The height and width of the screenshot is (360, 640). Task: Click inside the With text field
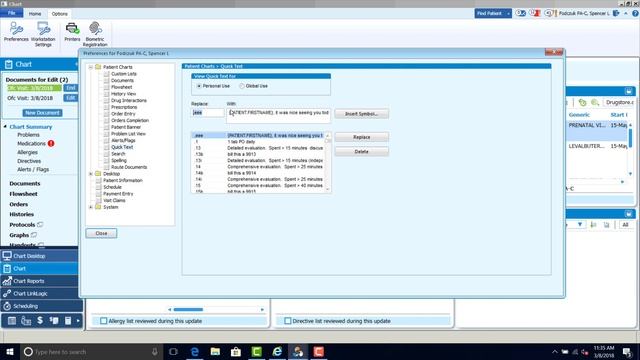278,116
